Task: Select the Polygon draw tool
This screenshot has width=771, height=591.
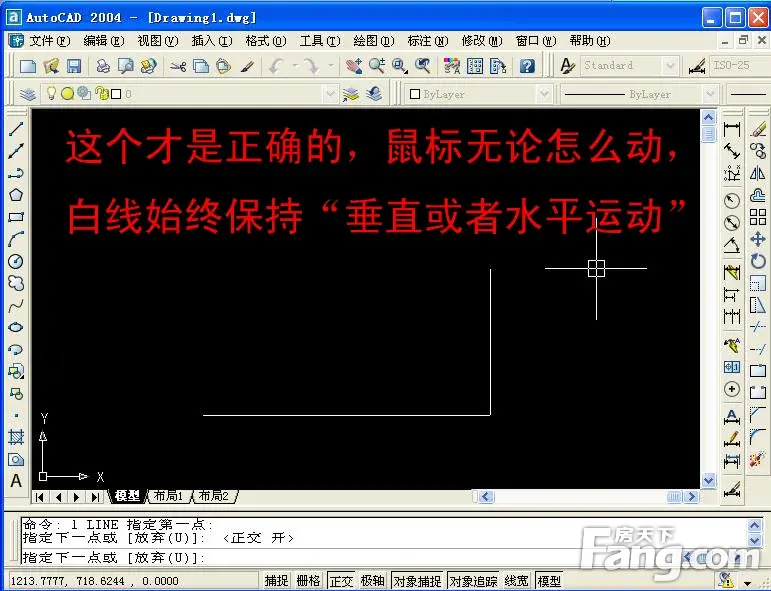Action: pyautogui.click(x=16, y=195)
